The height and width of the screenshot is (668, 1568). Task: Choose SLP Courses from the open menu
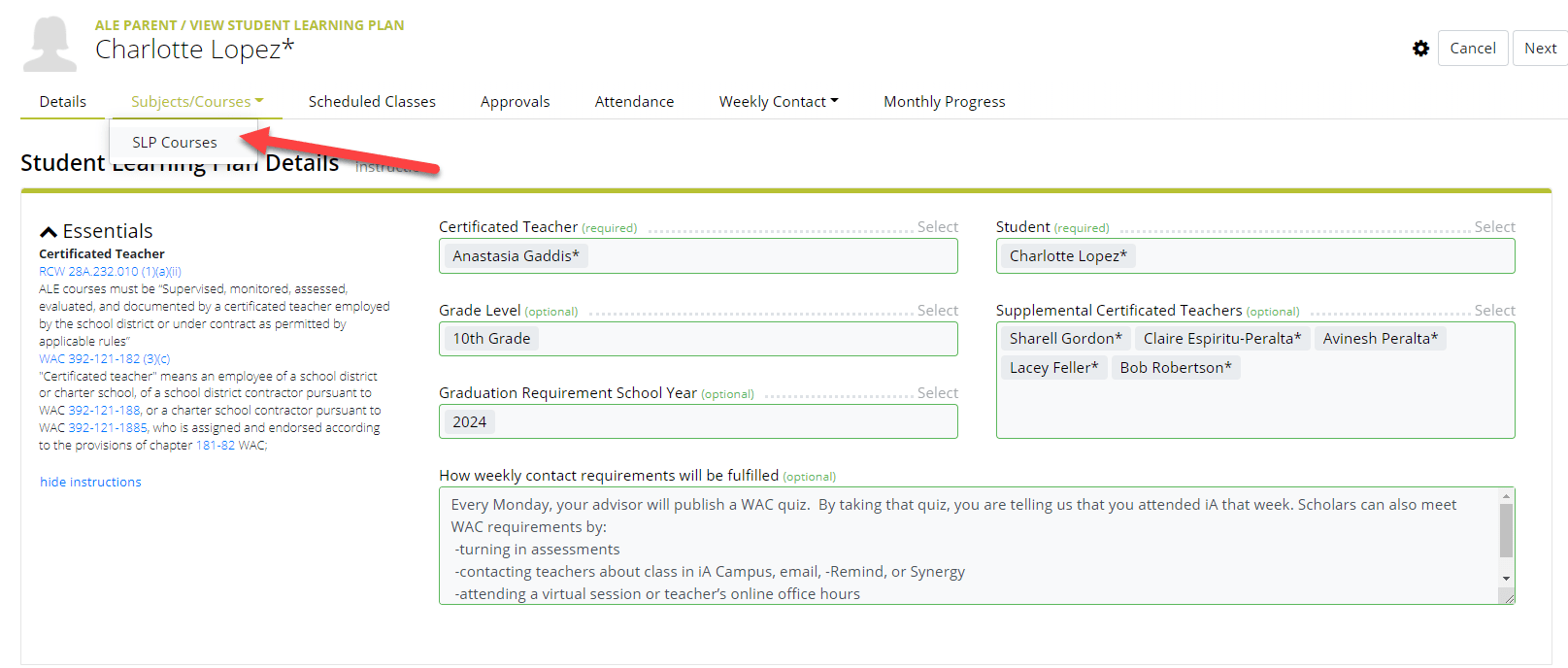coord(176,142)
